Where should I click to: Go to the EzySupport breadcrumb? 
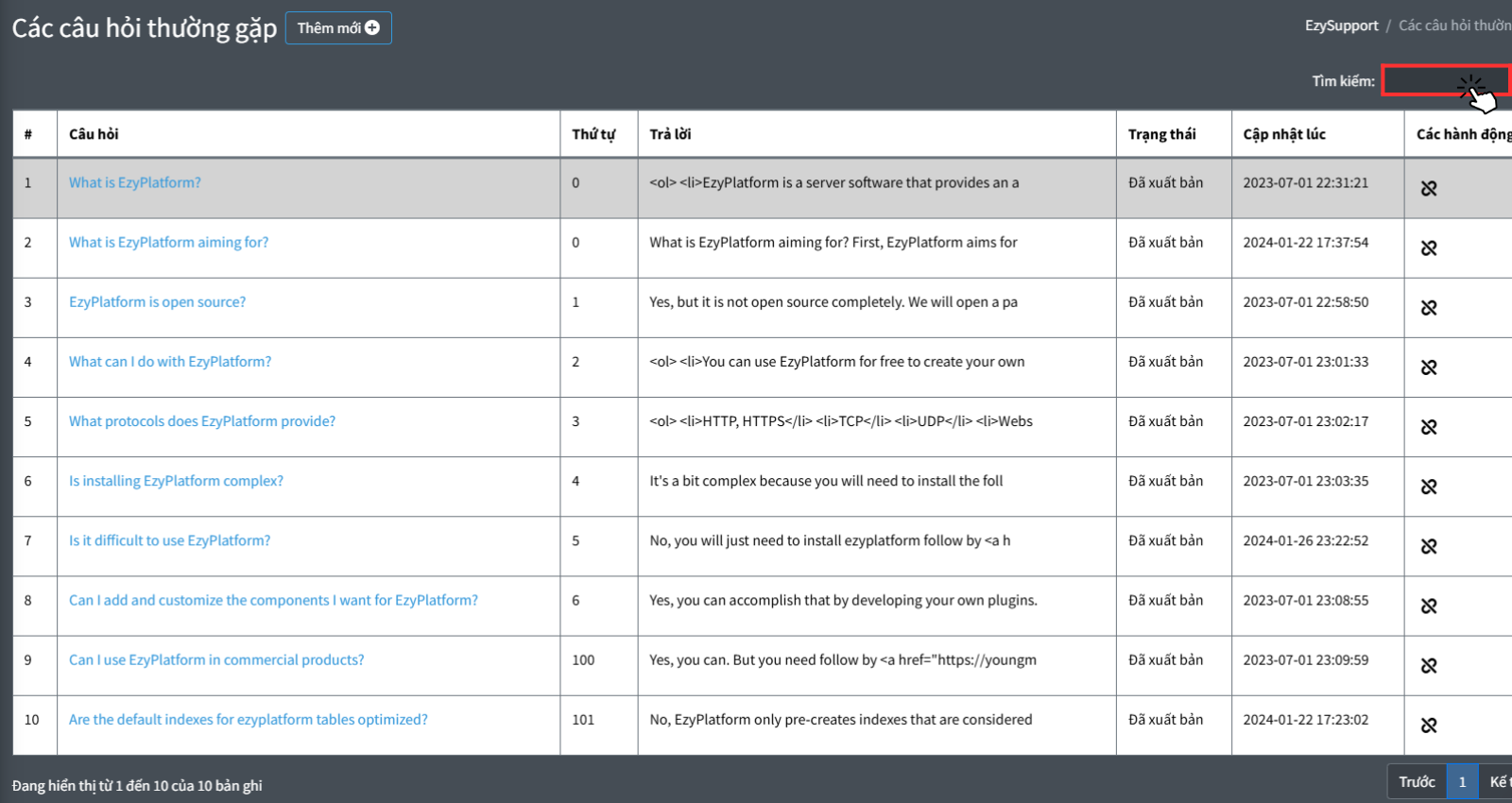click(1341, 26)
